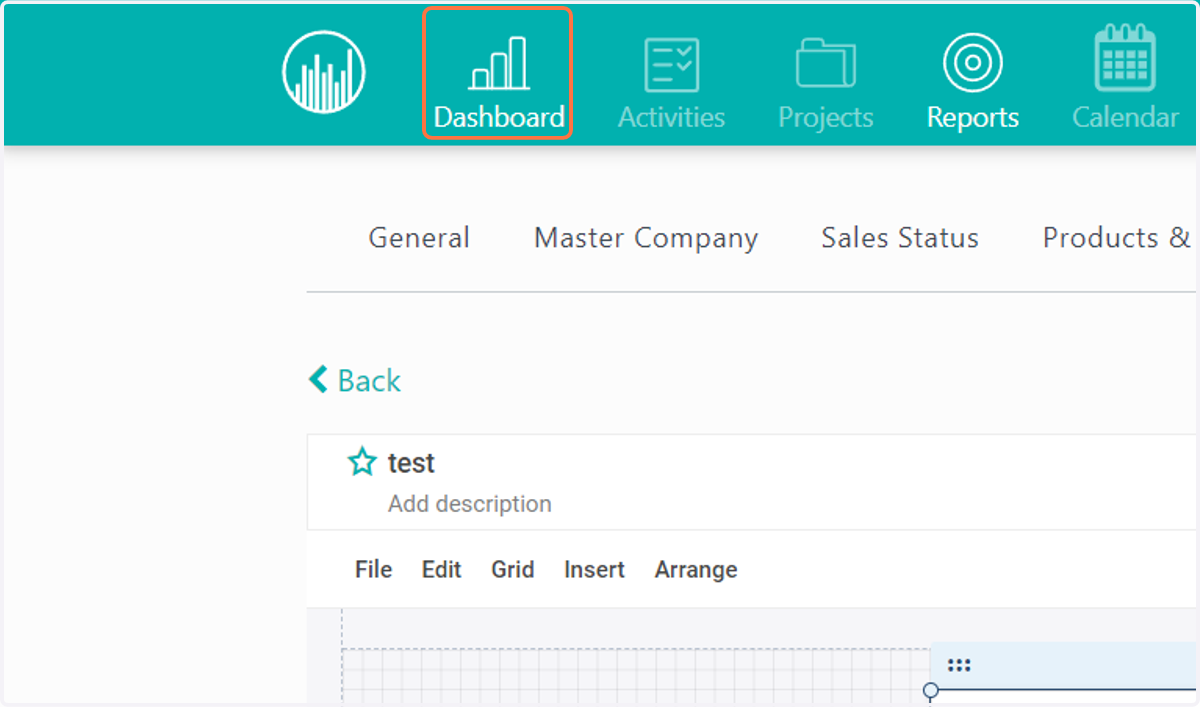Switch to the Sales Status tab
1200x707 pixels.
(900, 238)
